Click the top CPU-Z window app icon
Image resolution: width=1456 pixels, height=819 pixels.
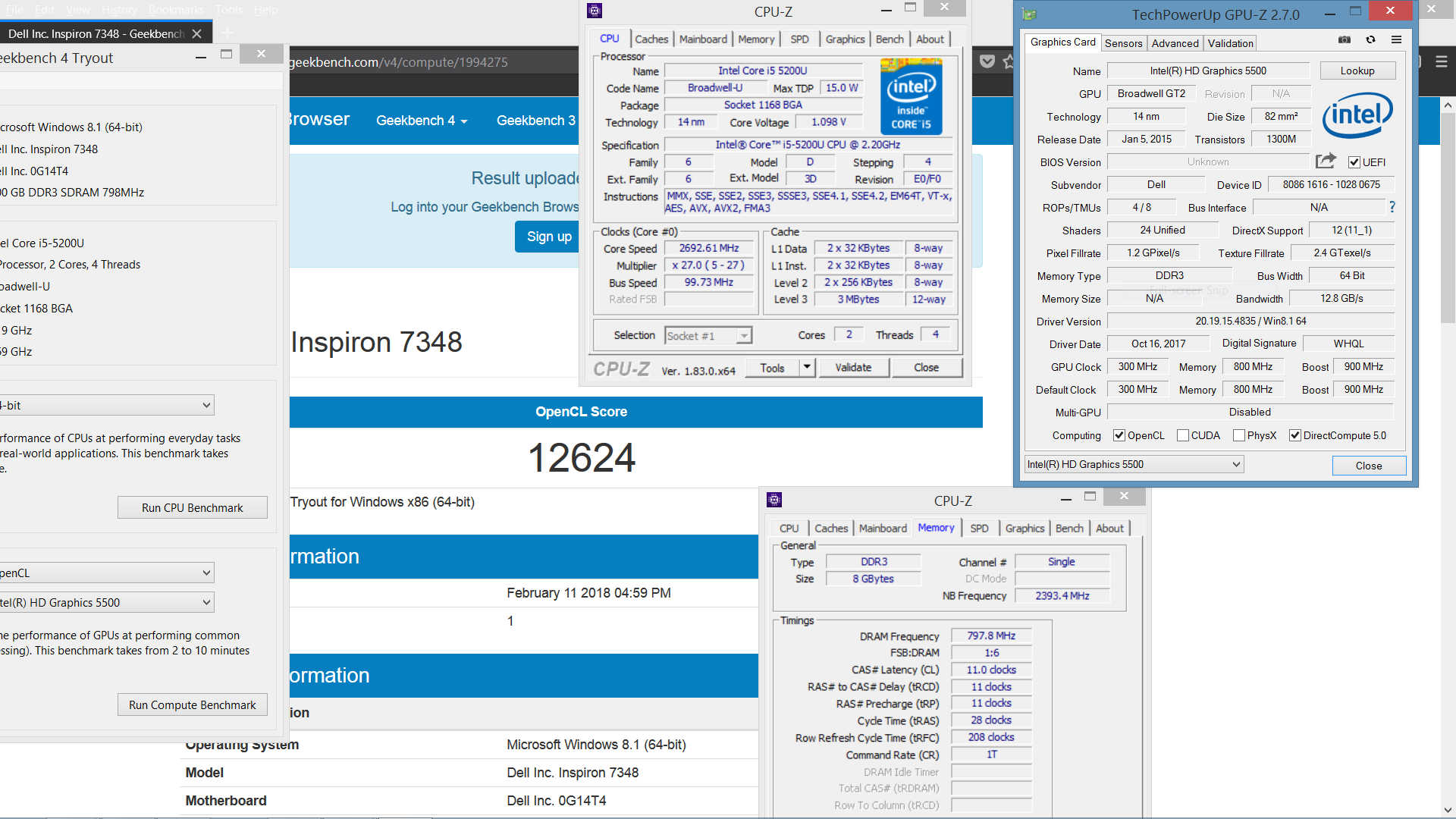(595, 11)
